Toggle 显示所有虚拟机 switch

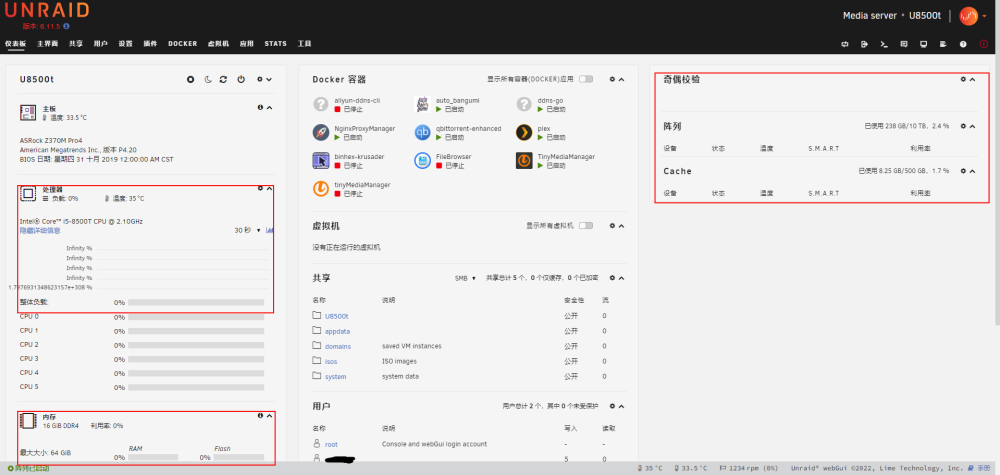point(585,226)
